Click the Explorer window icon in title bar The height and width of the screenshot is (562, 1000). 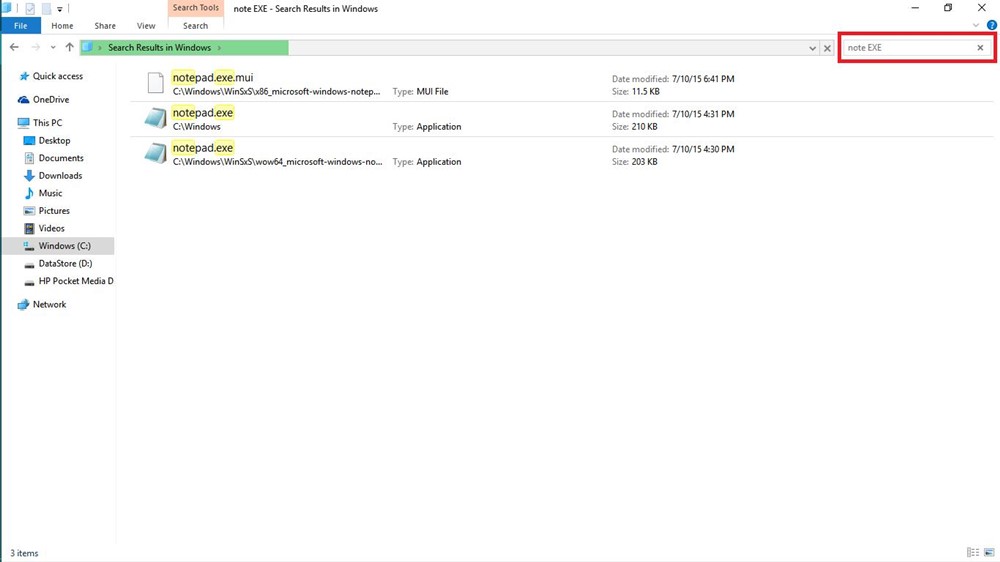click(7, 8)
